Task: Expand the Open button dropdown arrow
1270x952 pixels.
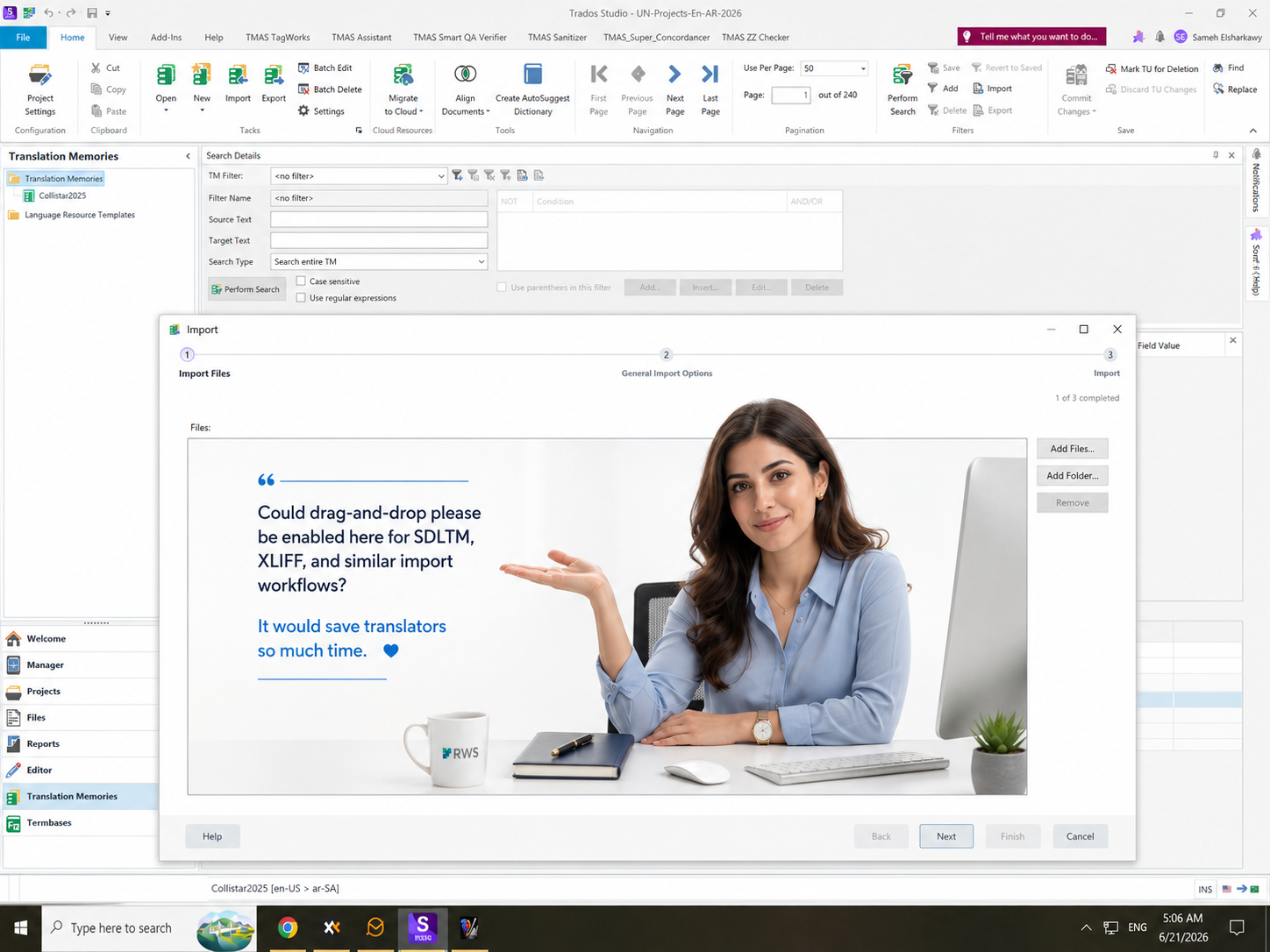Action: (x=166, y=110)
